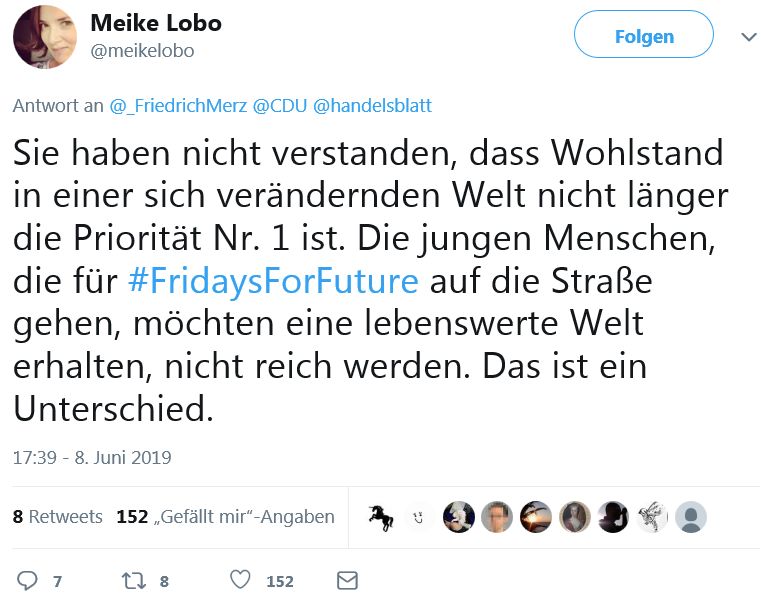
Task: Follow Meike Lobo with the Folgen button
Action: point(643,36)
